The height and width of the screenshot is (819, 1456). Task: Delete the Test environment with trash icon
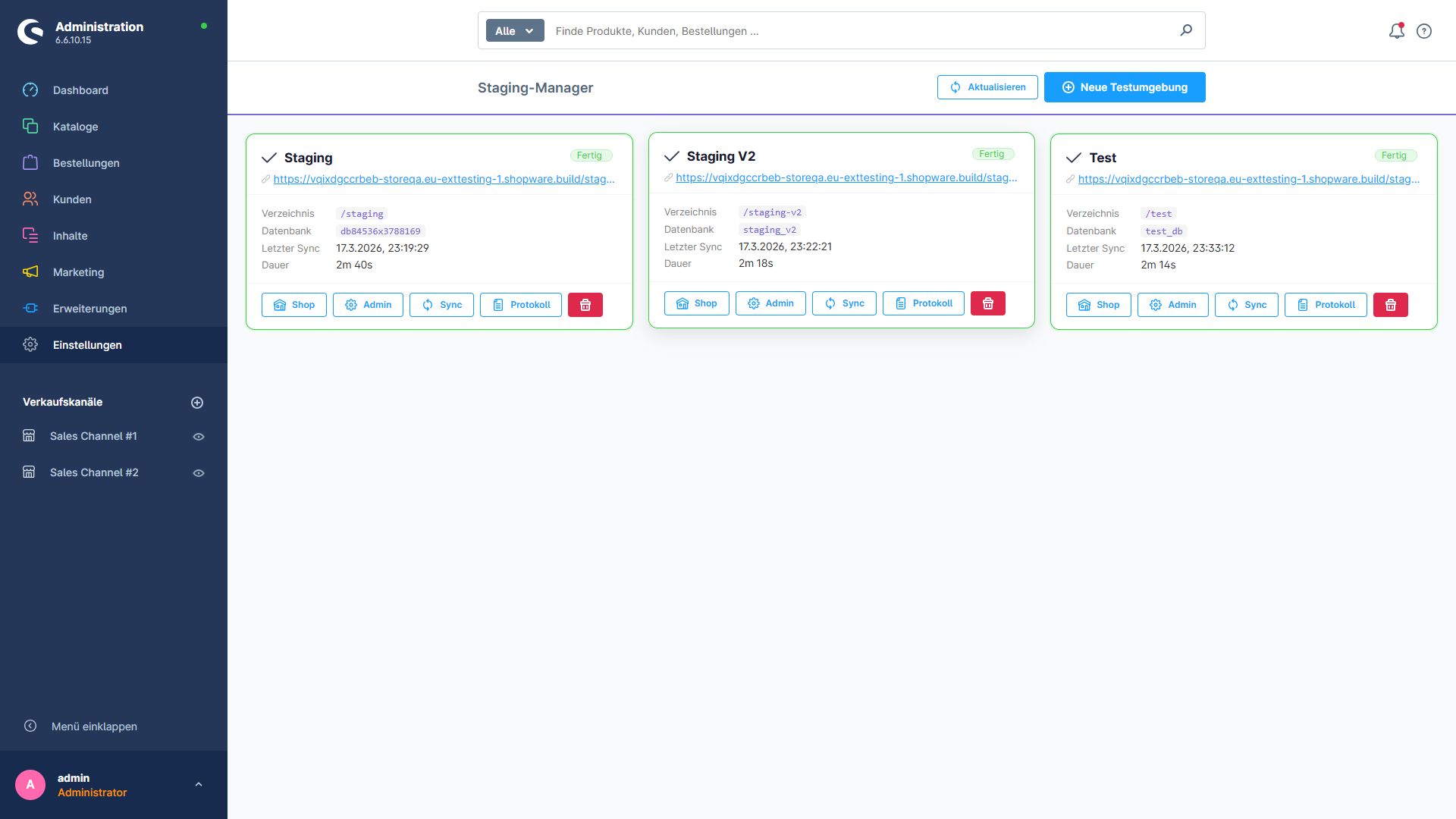[x=1391, y=305]
